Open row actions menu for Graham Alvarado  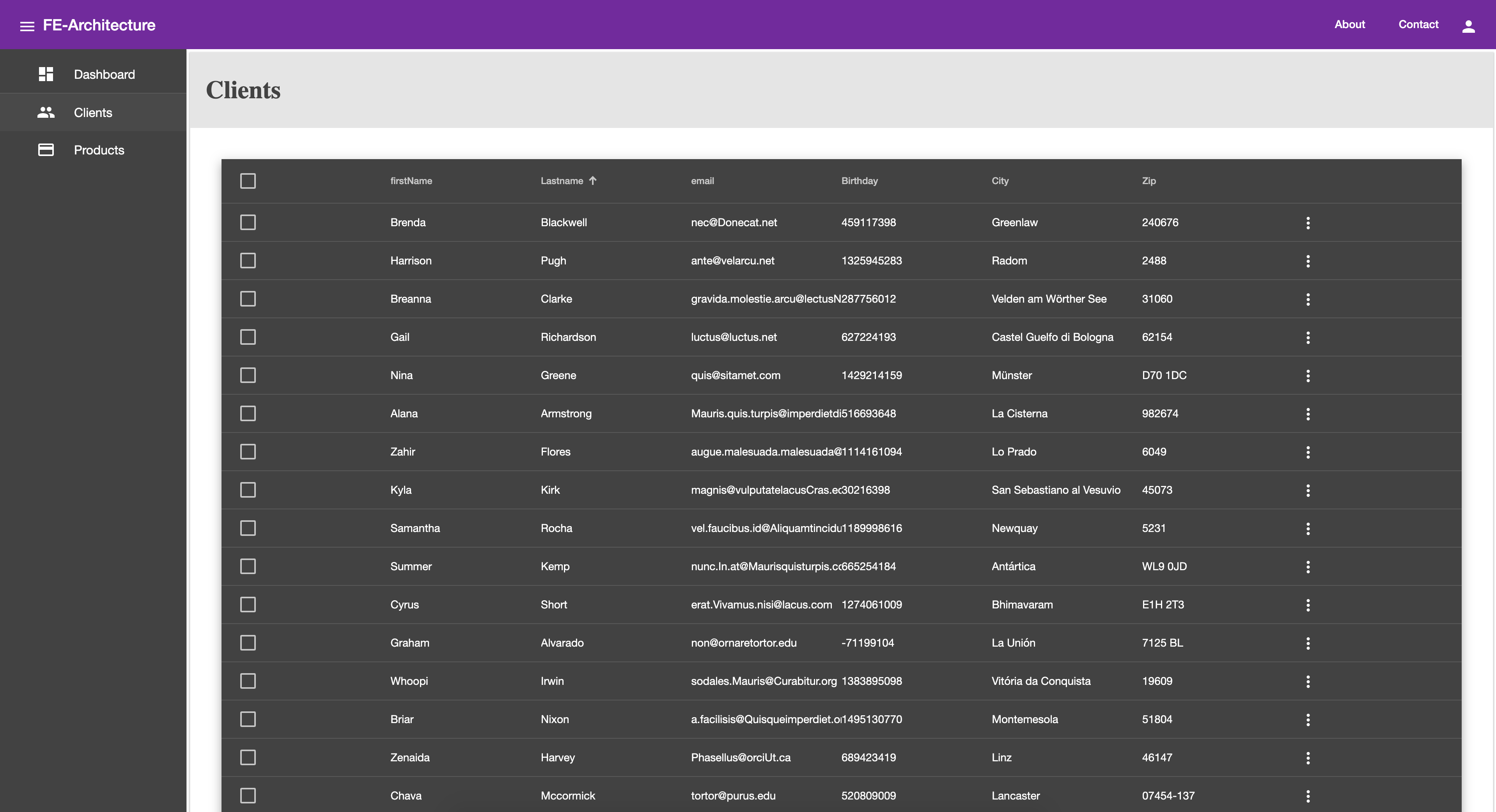pos(1308,643)
